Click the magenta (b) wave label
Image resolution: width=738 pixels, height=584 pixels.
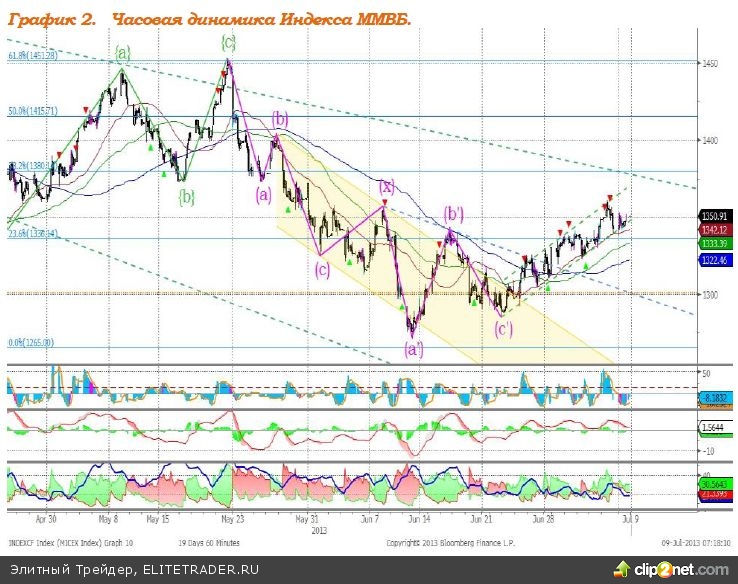(280, 120)
